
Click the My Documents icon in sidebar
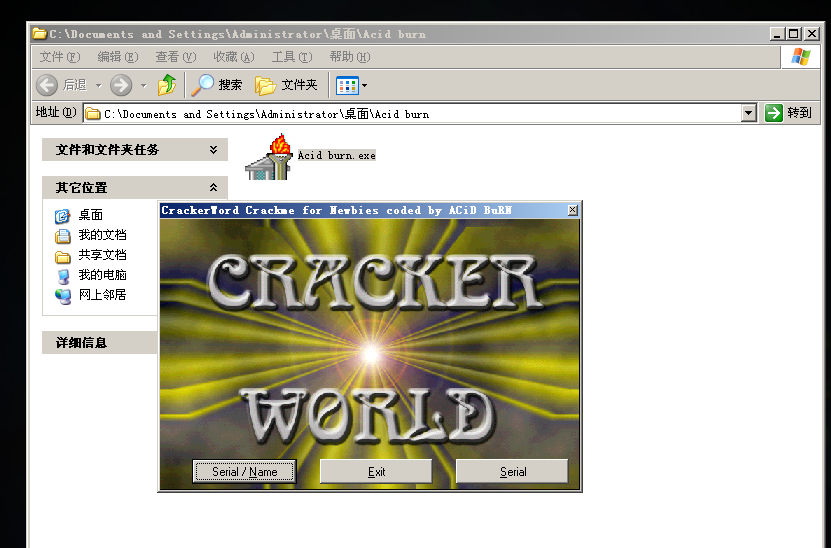pos(63,236)
